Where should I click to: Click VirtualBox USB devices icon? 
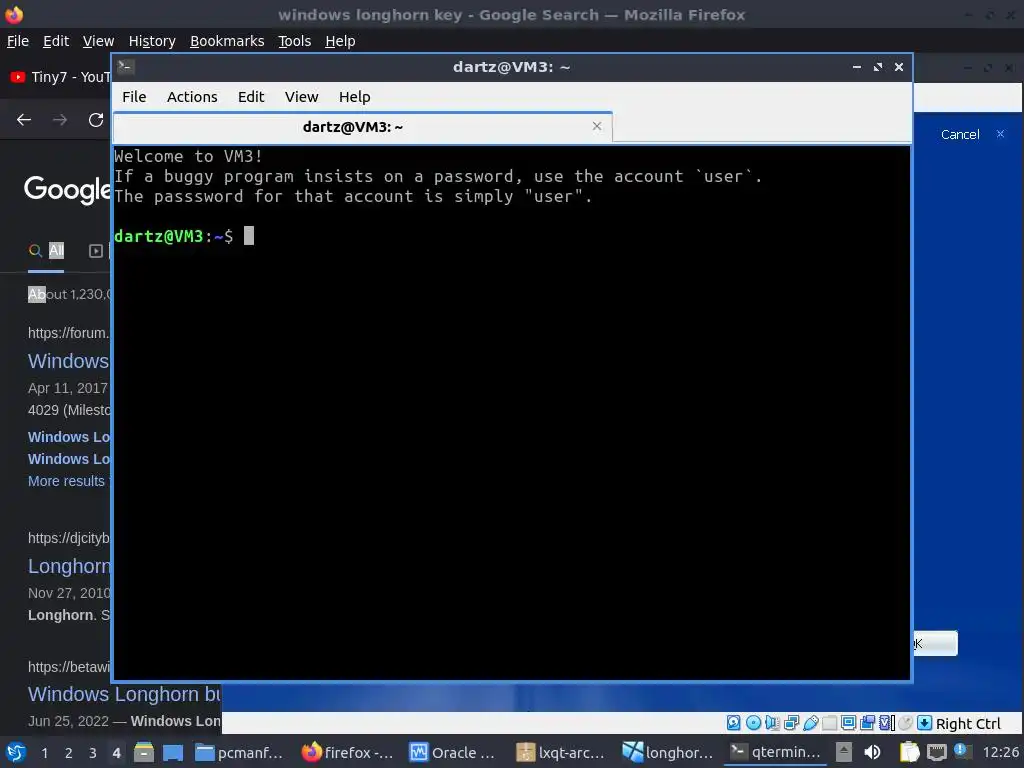click(x=810, y=723)
